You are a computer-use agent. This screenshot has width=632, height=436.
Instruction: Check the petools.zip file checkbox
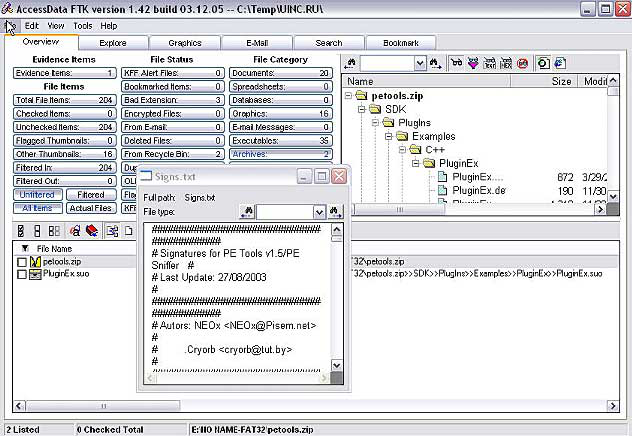pyautogui.click(x=22, y=262)
